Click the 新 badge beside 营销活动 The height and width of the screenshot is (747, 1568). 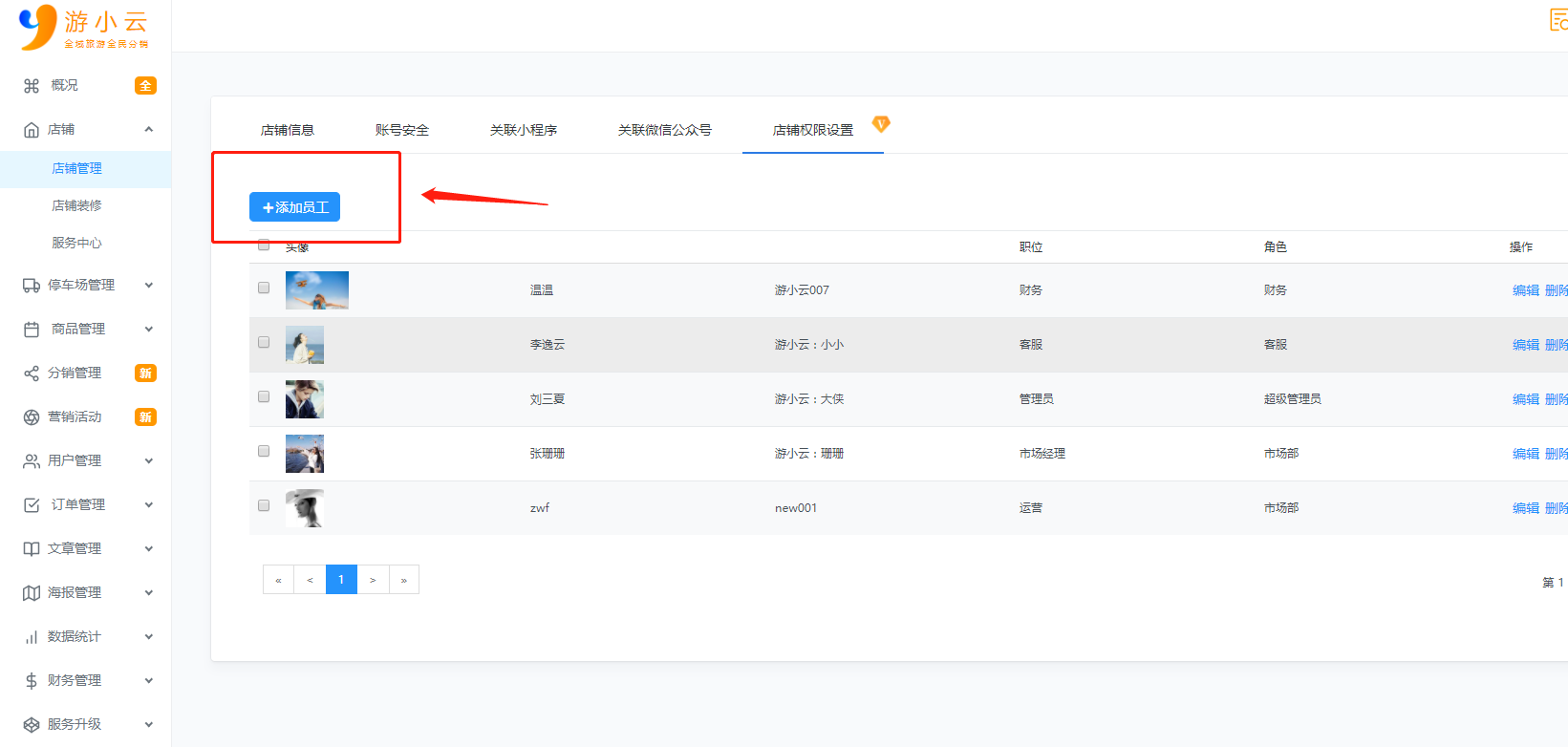click(x=145, y=417)
